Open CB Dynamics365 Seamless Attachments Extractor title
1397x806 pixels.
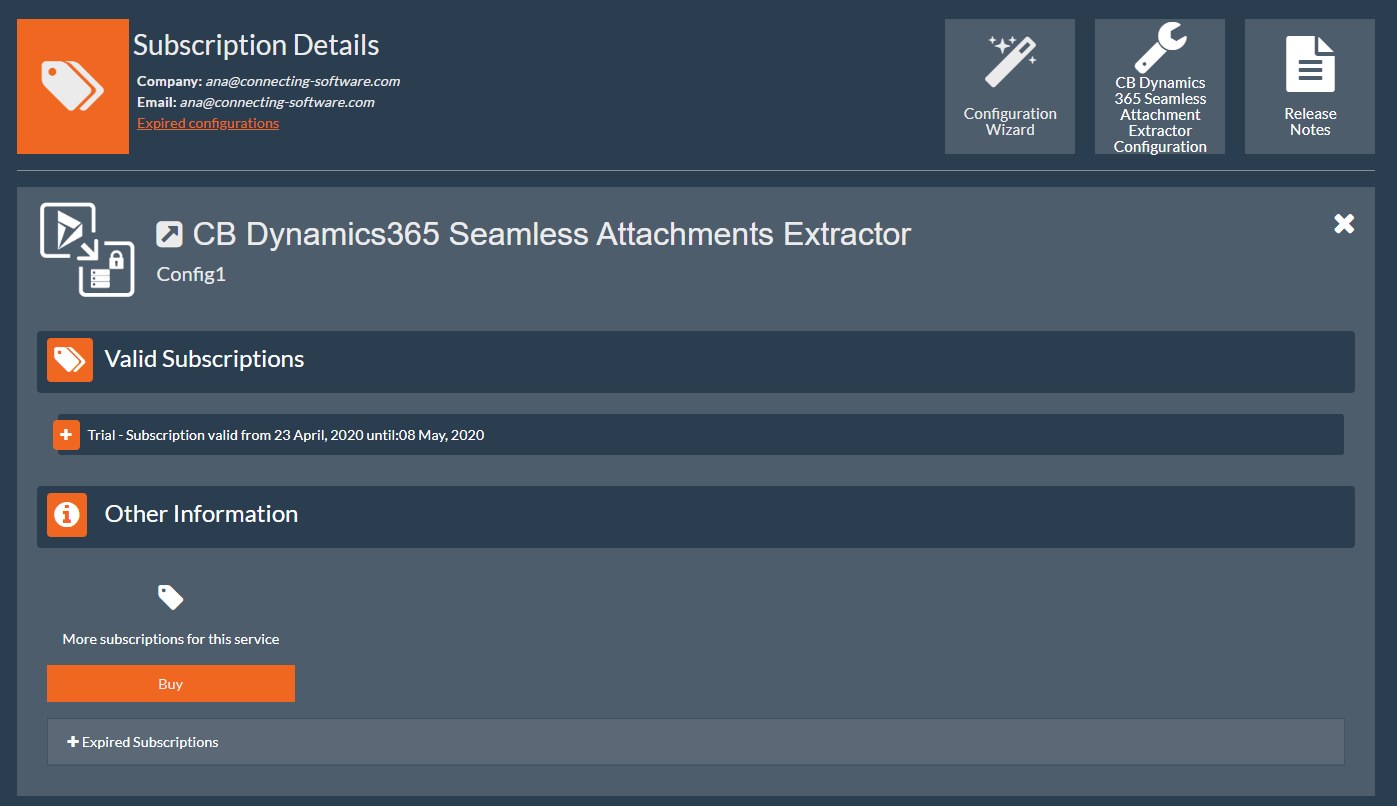pyautogui.click(x=552, y=234)
